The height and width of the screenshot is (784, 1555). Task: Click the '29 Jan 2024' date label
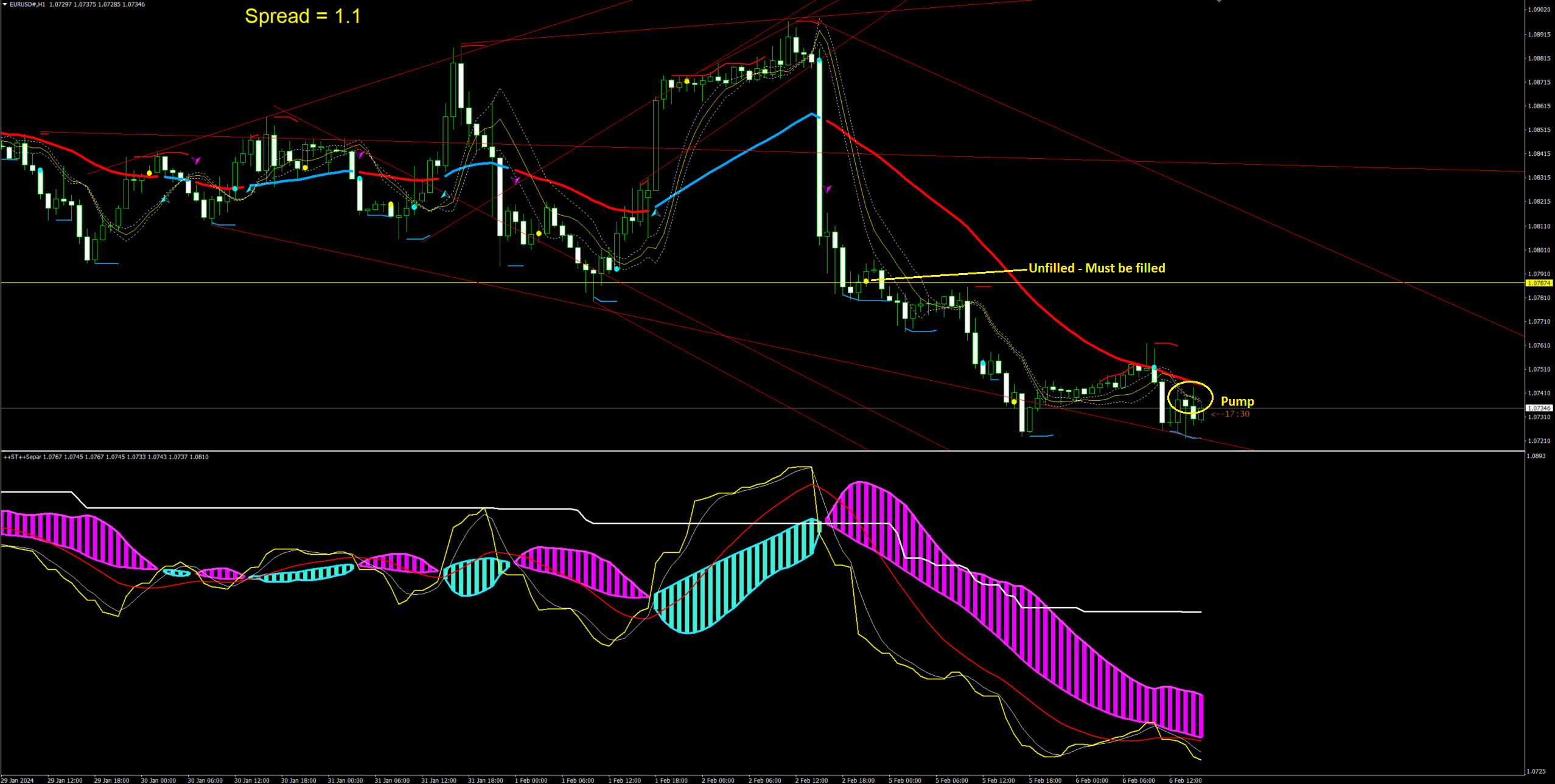point(18,780)
